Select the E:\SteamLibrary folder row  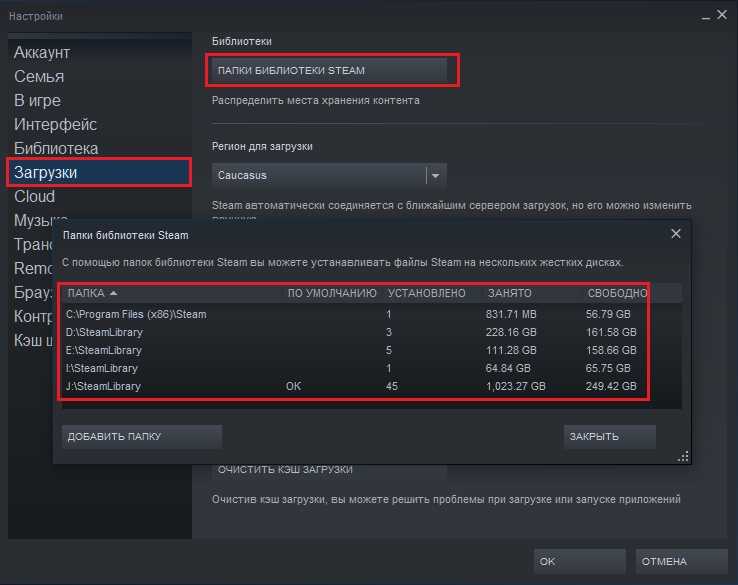coord(372,350)
